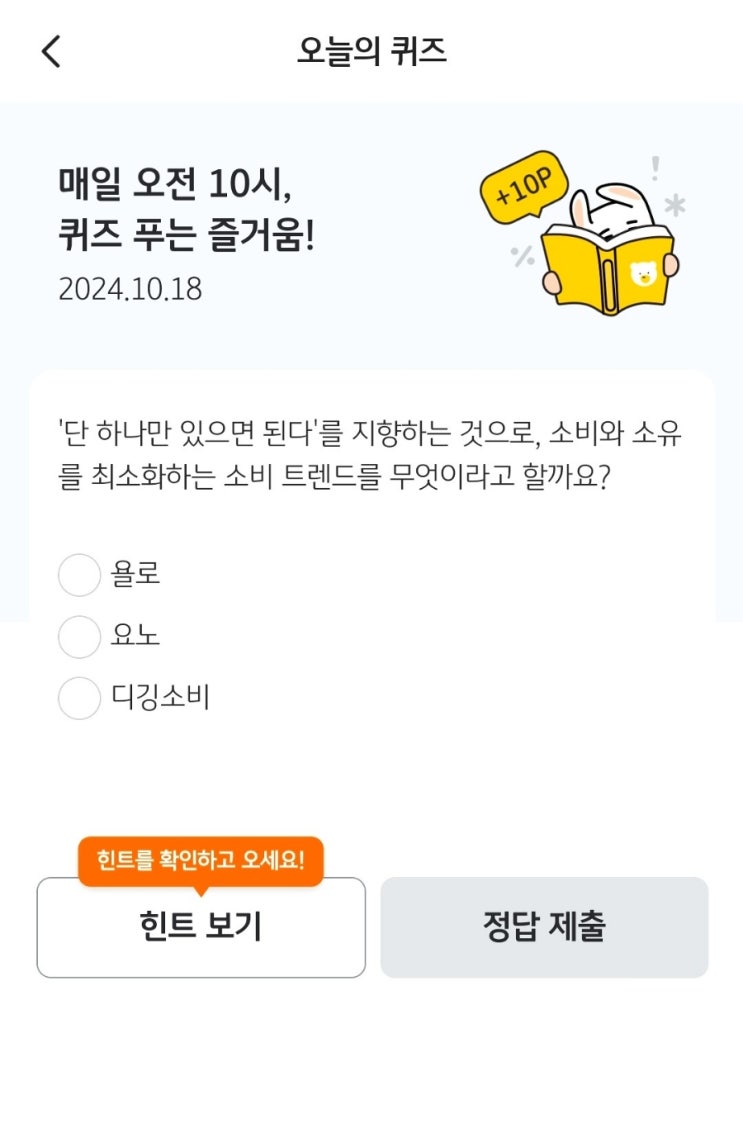Select the 욜로 radio button

79,575
